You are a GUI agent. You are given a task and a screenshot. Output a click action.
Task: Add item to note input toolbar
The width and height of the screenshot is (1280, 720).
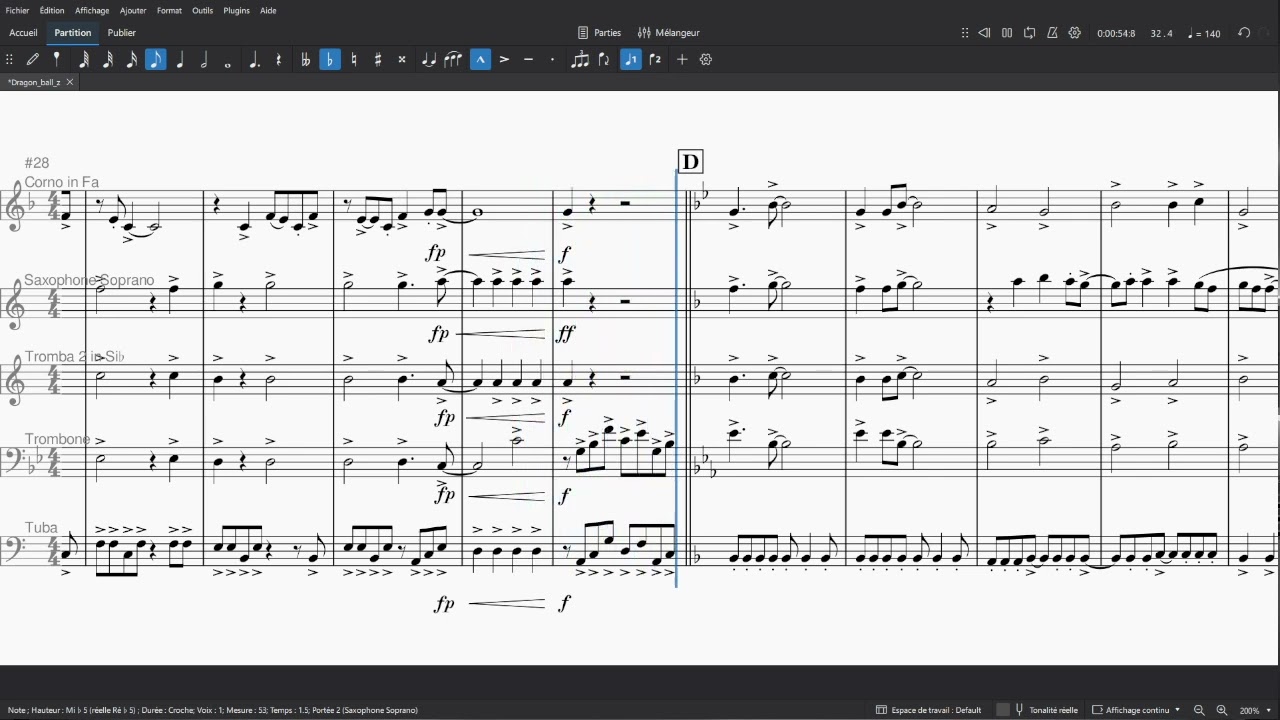682,60
